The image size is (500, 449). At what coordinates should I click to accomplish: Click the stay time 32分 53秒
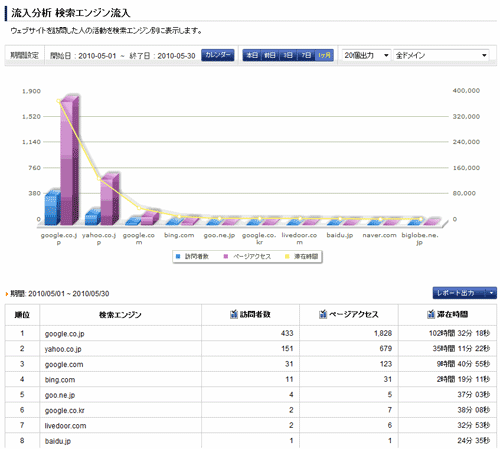point(474,425)
